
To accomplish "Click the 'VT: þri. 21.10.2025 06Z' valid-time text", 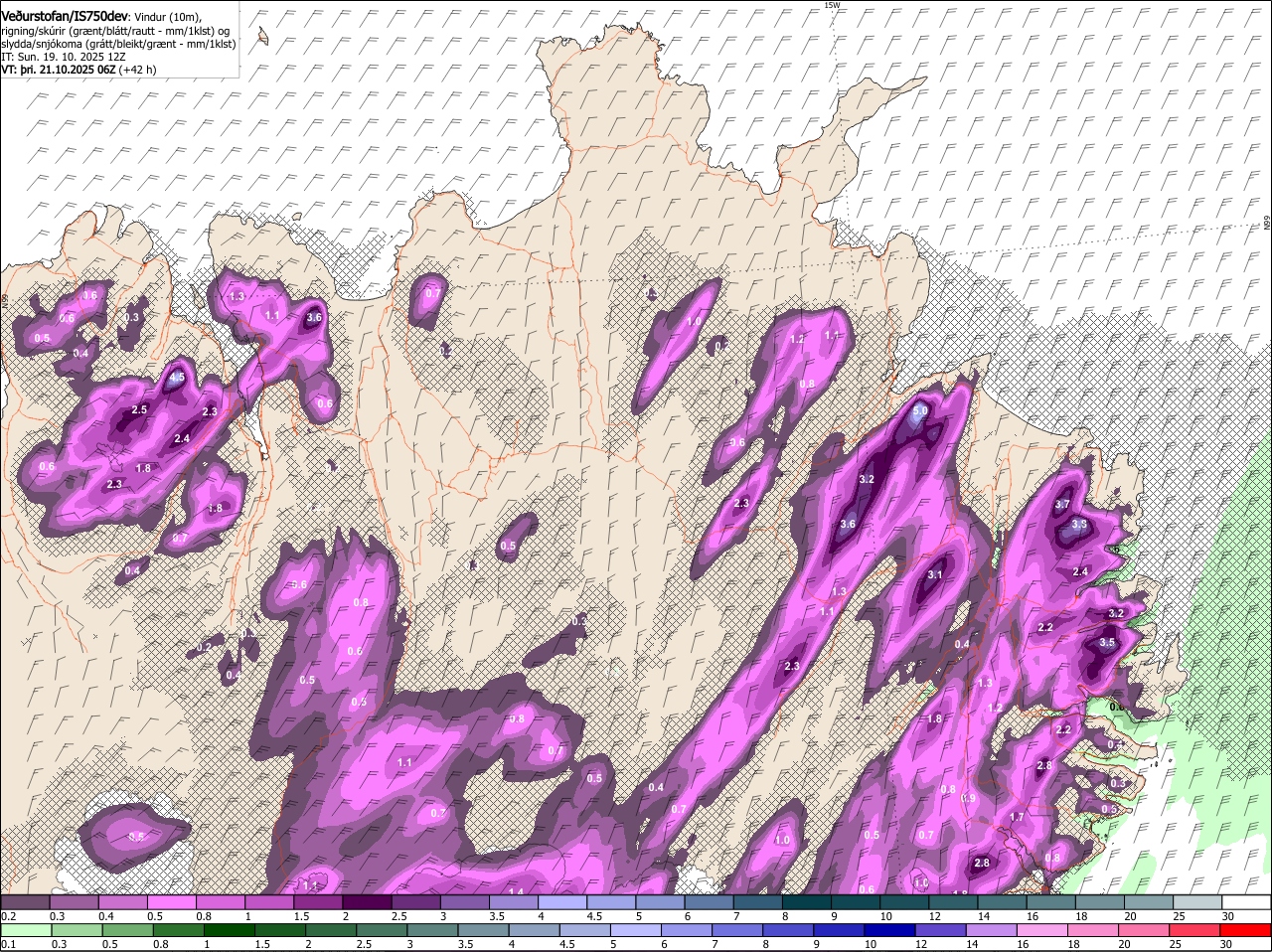I will pyautogui.click(x=59, y=70).
